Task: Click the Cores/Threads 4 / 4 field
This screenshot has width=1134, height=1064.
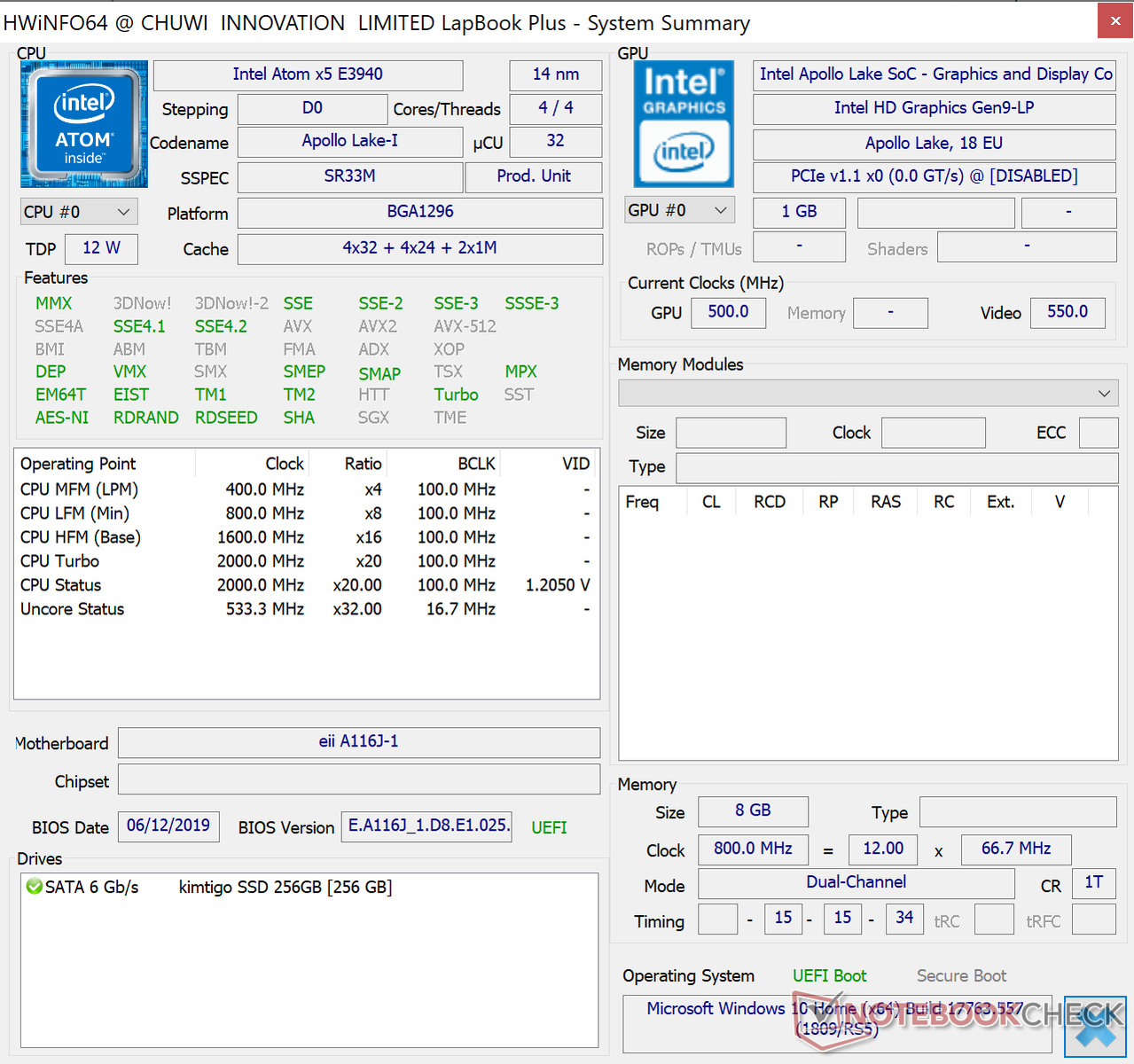Action: pyautogui.click(x=556, y=108)
